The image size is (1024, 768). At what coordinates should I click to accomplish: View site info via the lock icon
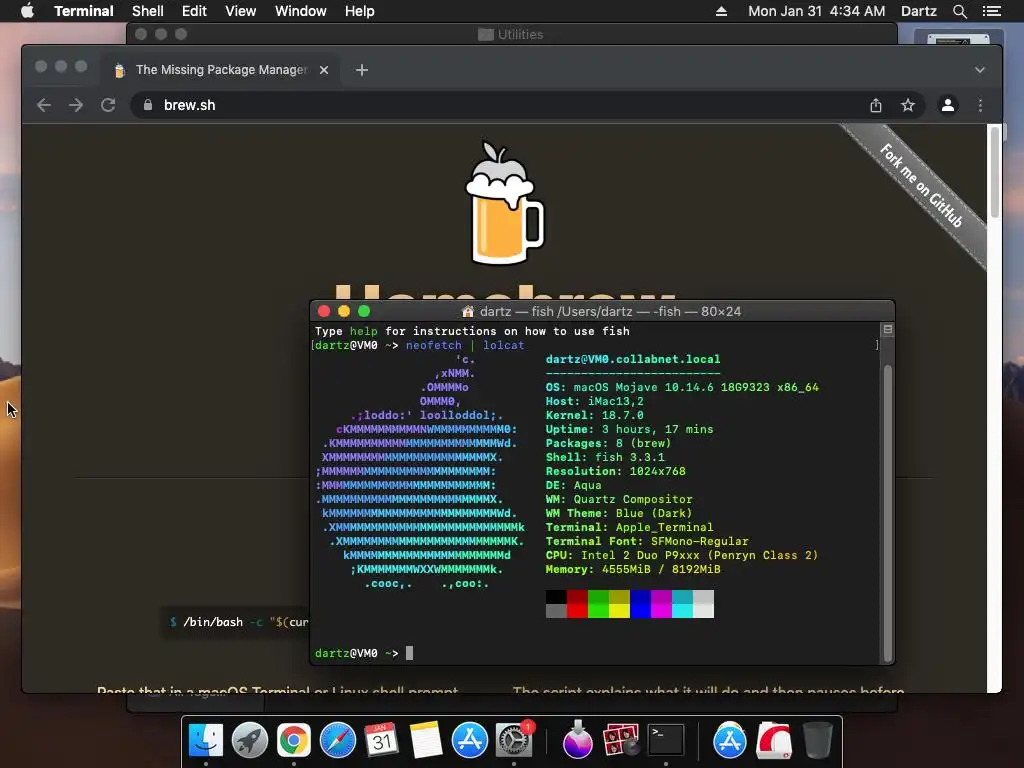(x=148, y=105)
